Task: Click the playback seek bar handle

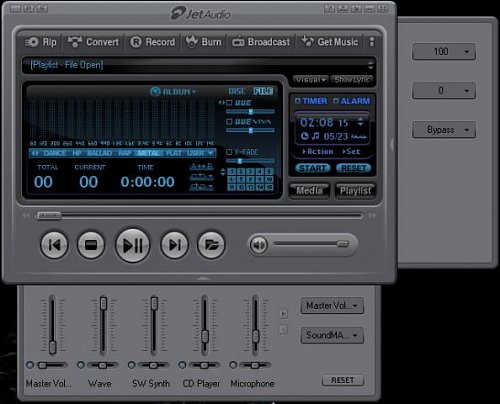Action: (x=49, y=216)
